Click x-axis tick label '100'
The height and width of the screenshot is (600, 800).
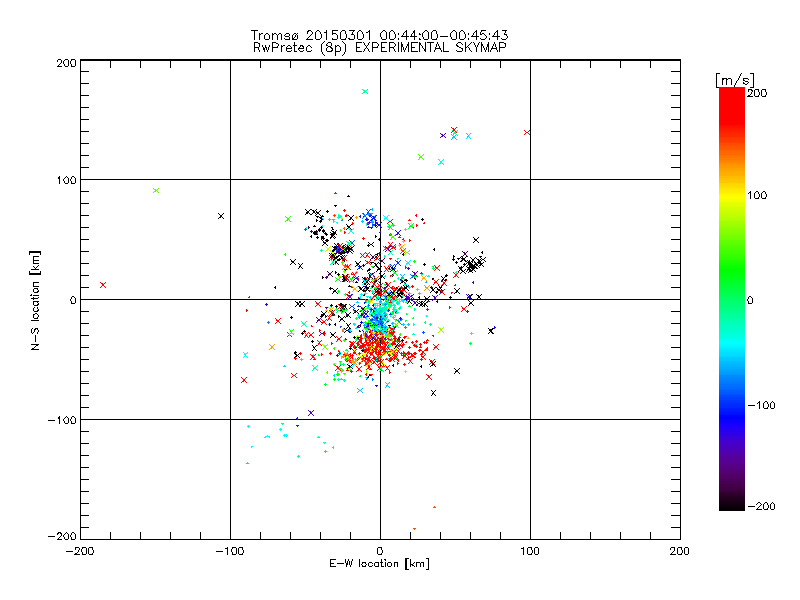530,552
